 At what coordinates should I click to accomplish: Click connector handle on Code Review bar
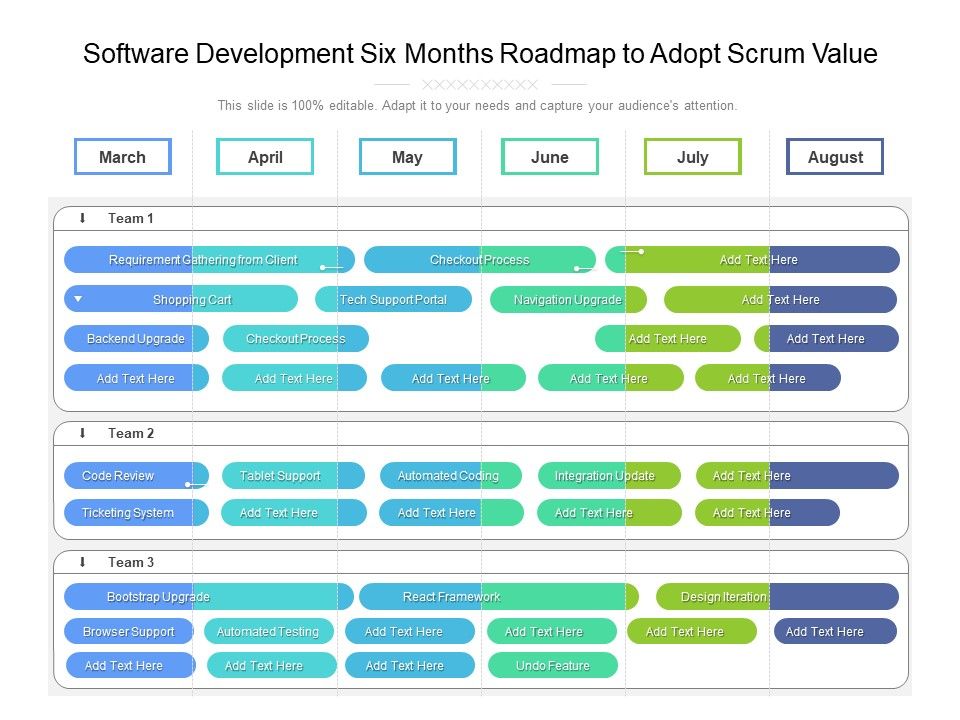[187, 484]
